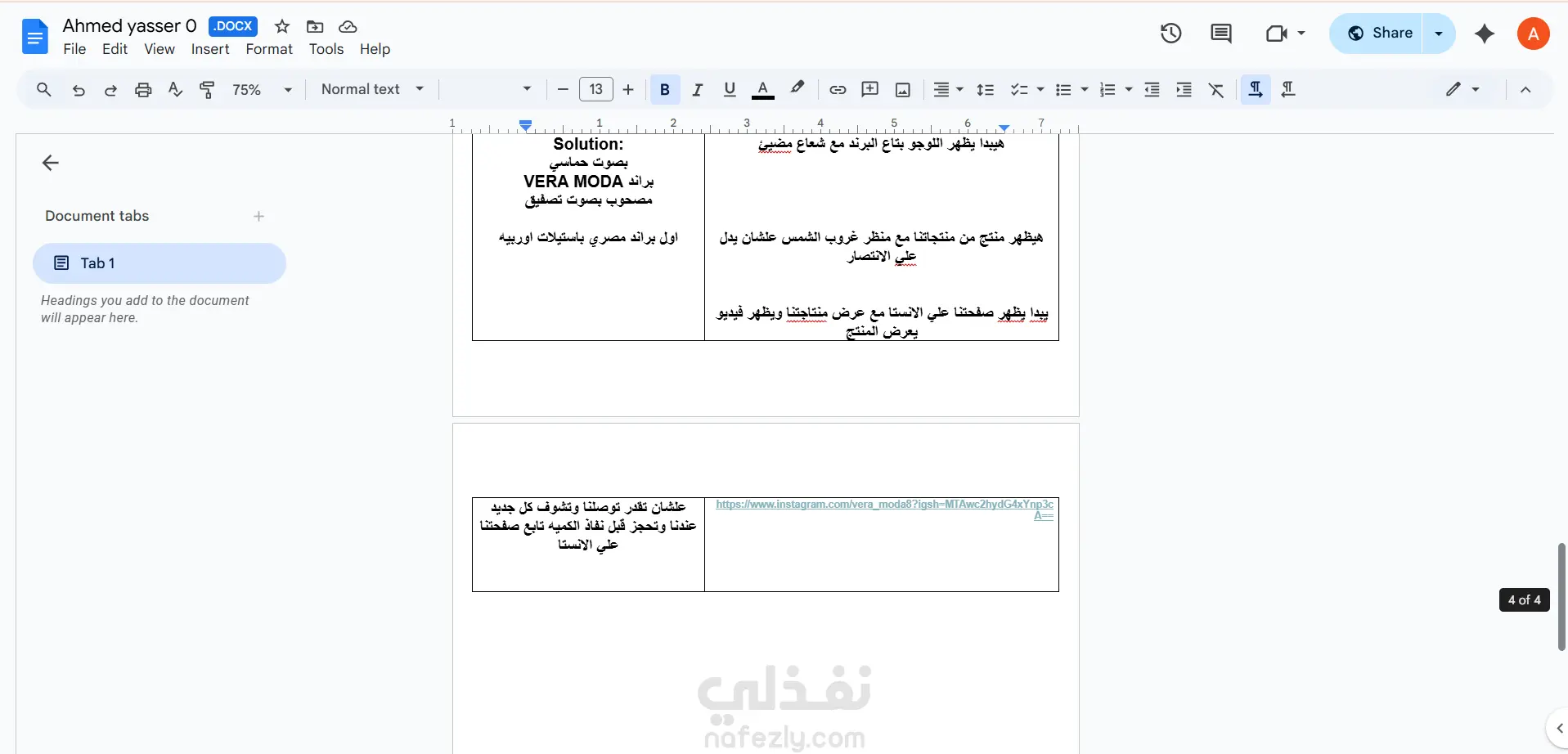Insert a checklist
The height and width of the screenshot is (754, 1568).
[1018, 90]
